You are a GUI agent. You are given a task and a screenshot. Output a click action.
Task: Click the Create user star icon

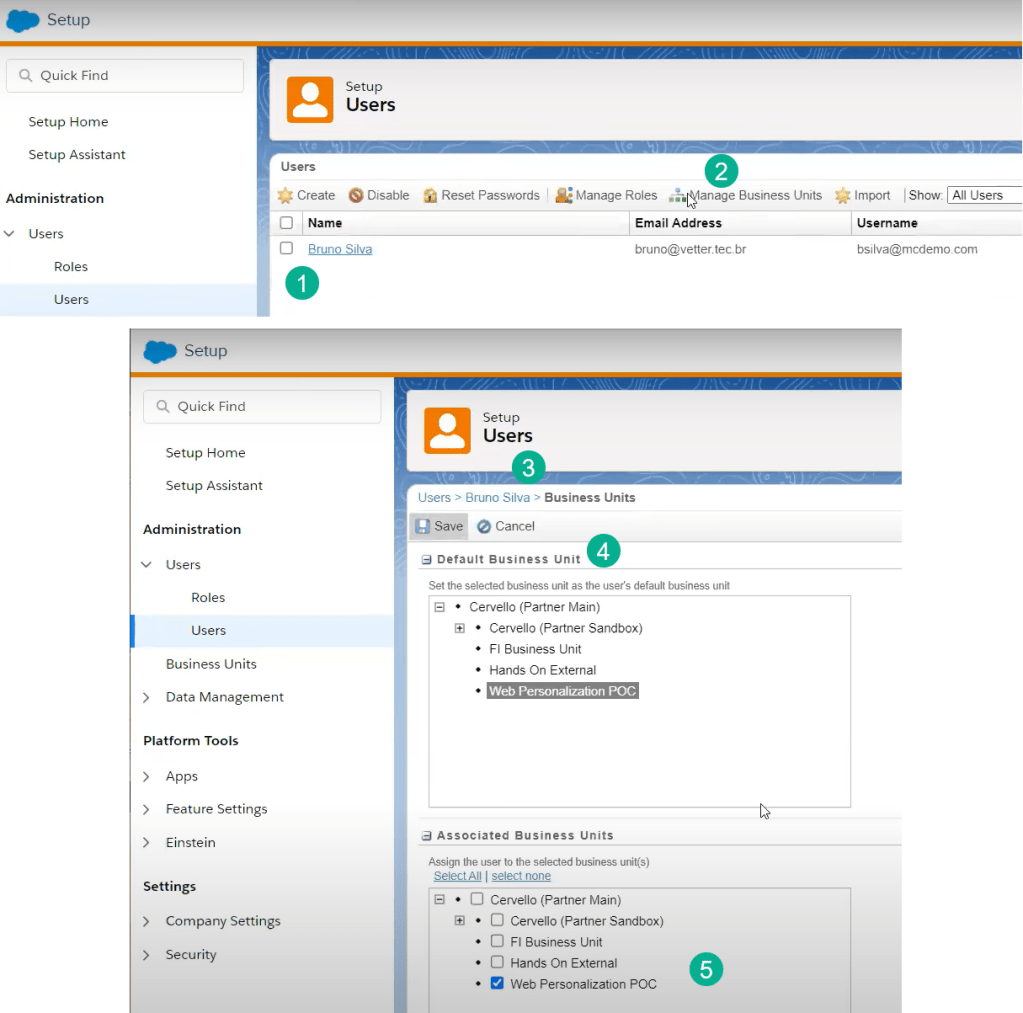(286, 196)
